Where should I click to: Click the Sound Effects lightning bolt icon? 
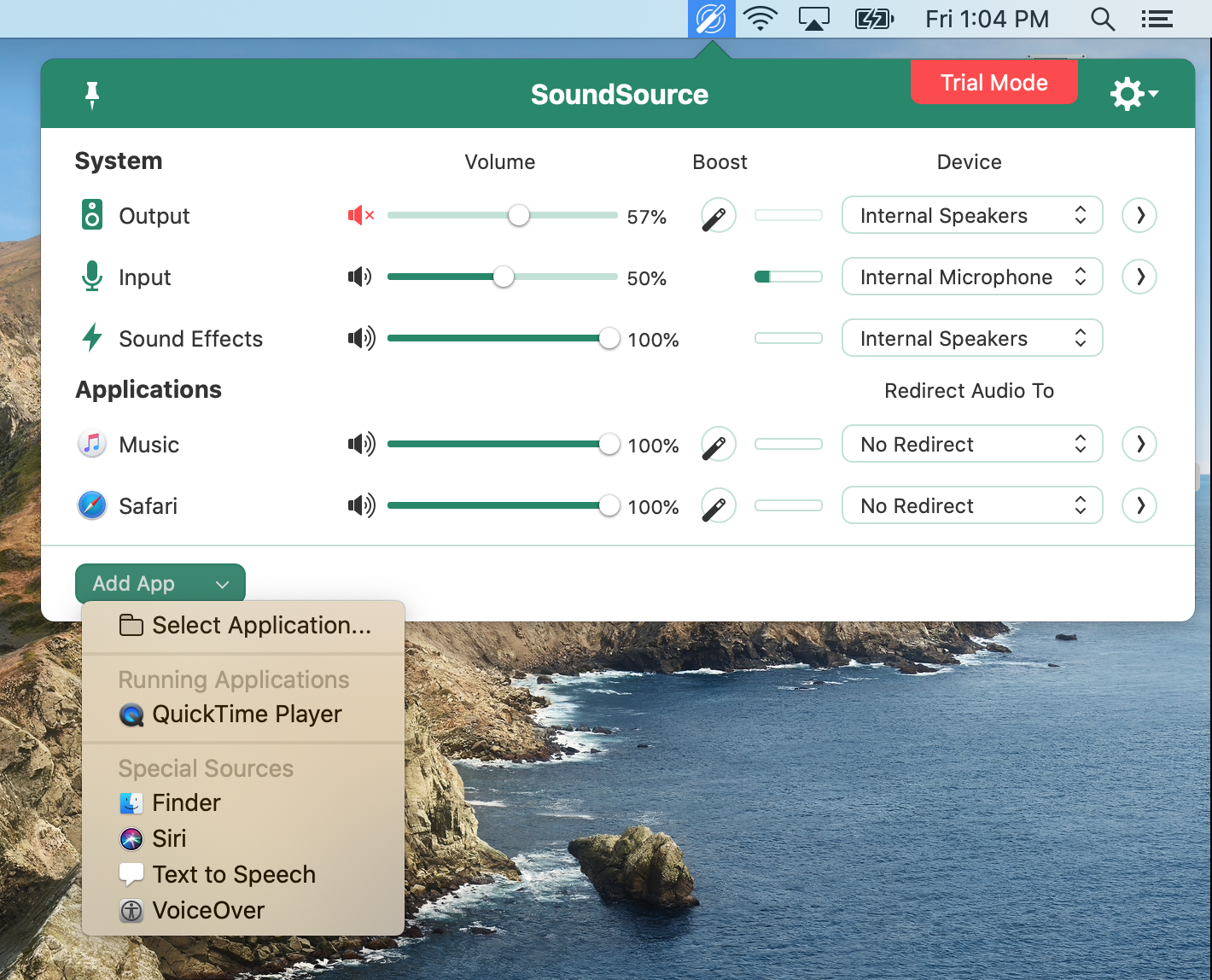tap(92, 338)
